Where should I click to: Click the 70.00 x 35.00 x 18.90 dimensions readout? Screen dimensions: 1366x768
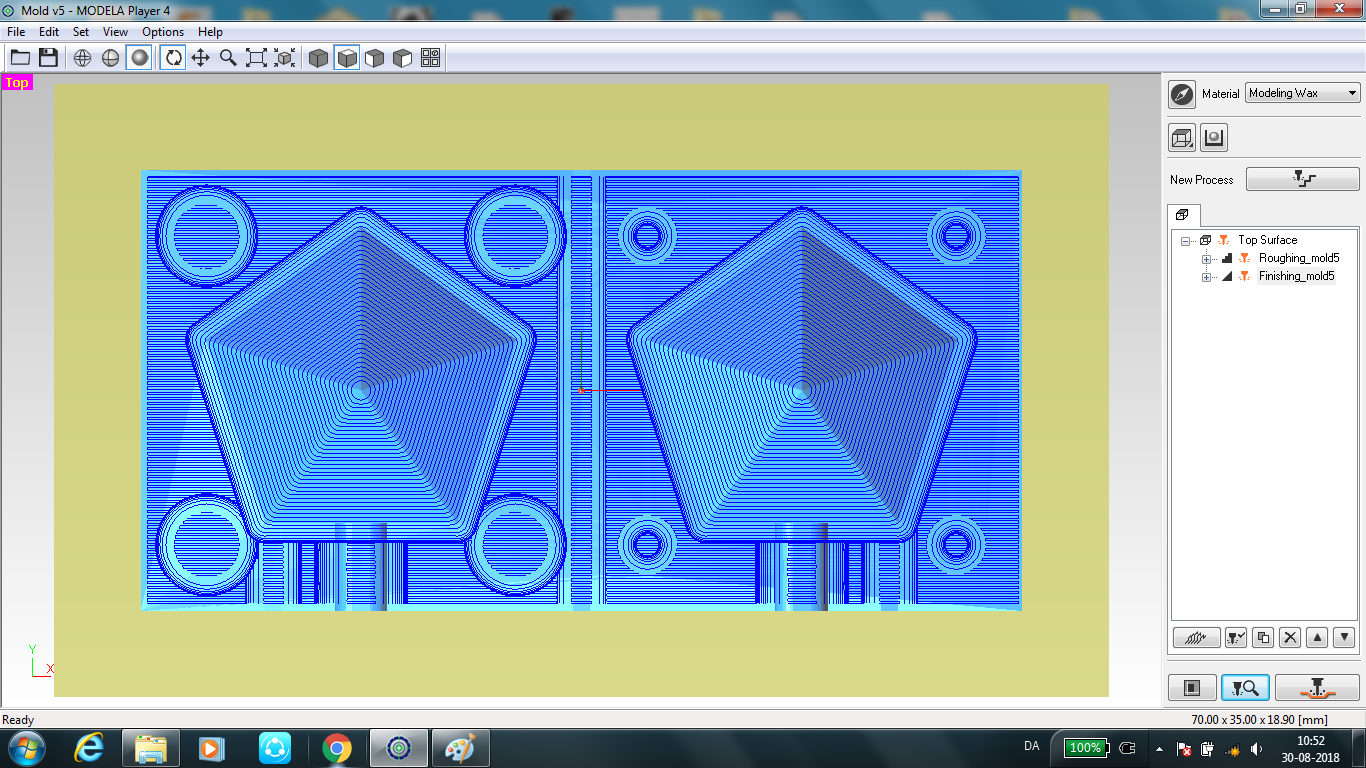(1259, 720)
